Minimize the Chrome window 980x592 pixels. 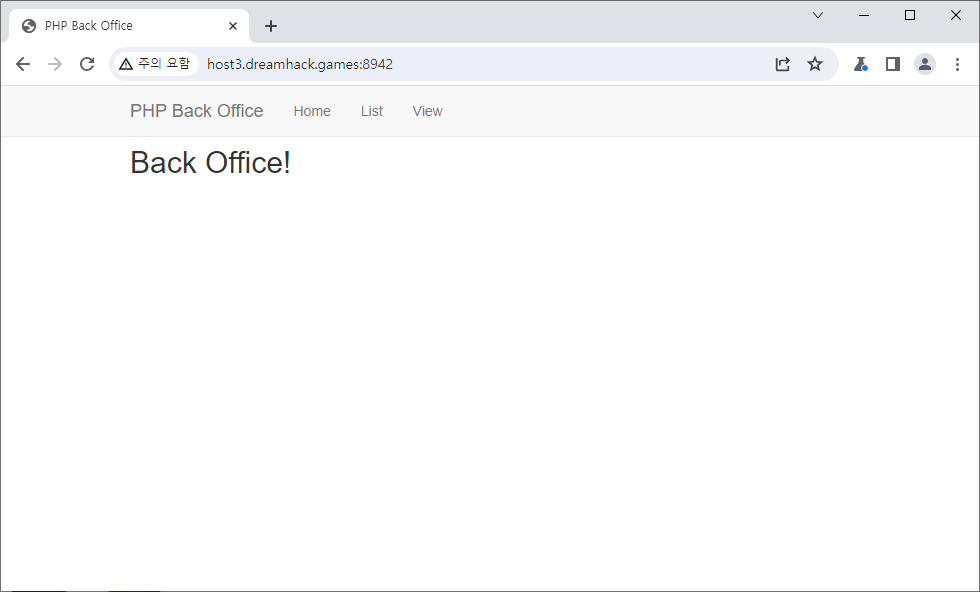tap(864, 15)
